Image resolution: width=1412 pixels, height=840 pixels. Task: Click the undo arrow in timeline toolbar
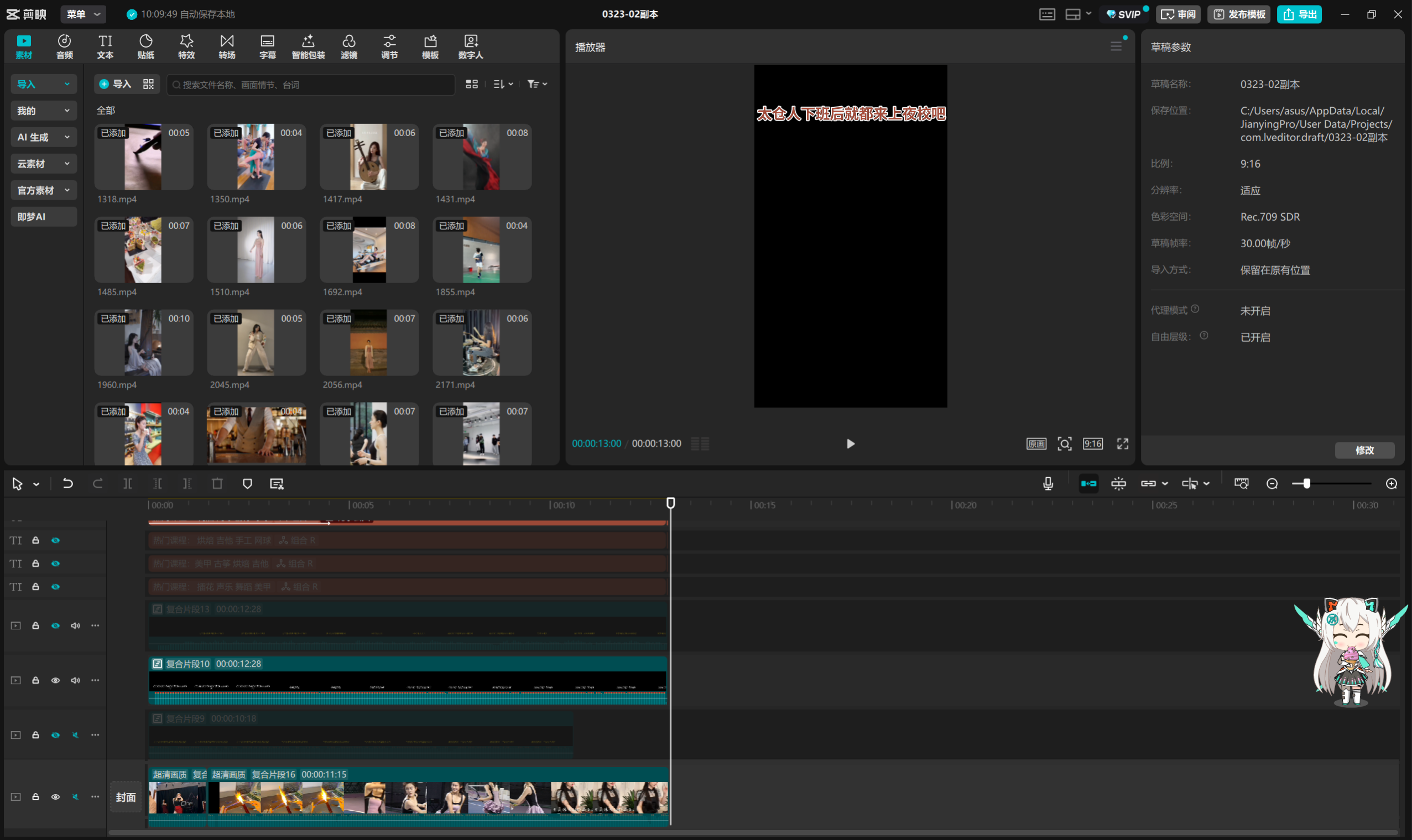pos(68,483)
